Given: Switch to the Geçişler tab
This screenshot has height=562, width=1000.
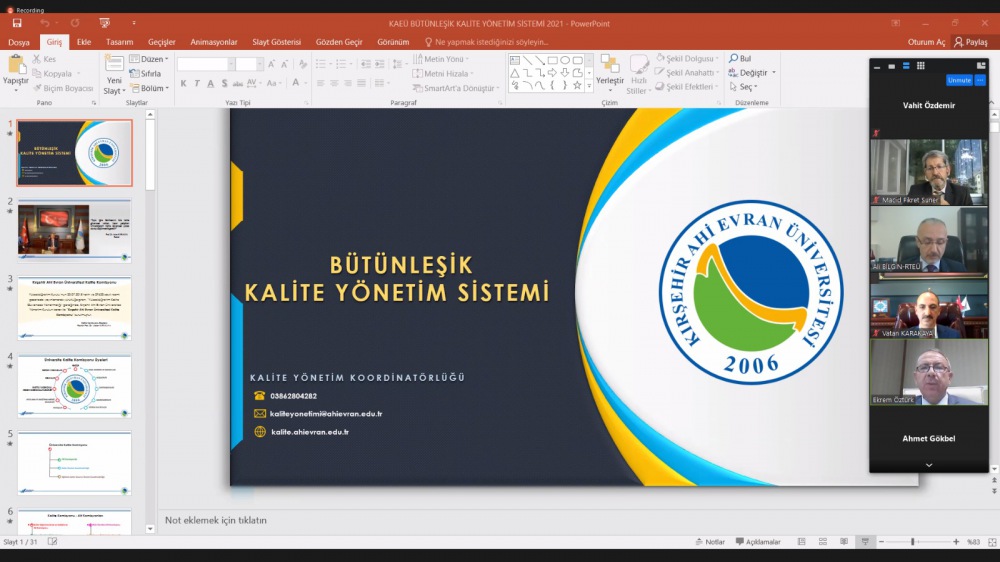Looking at the screenshot, I should (x=161, y=42).
